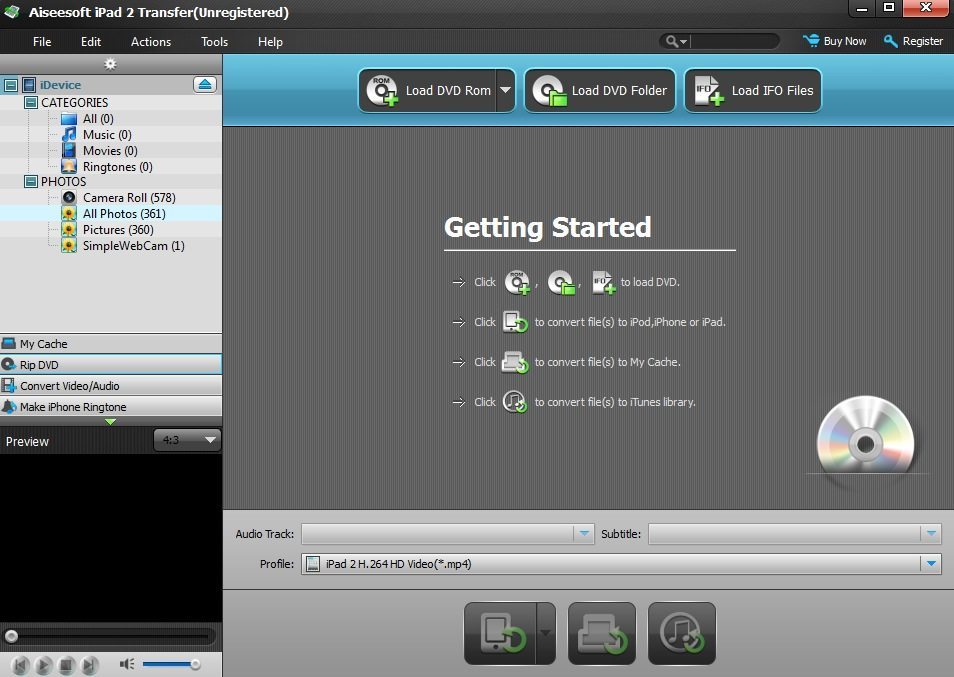Click the black preview video area

[111, 538]
